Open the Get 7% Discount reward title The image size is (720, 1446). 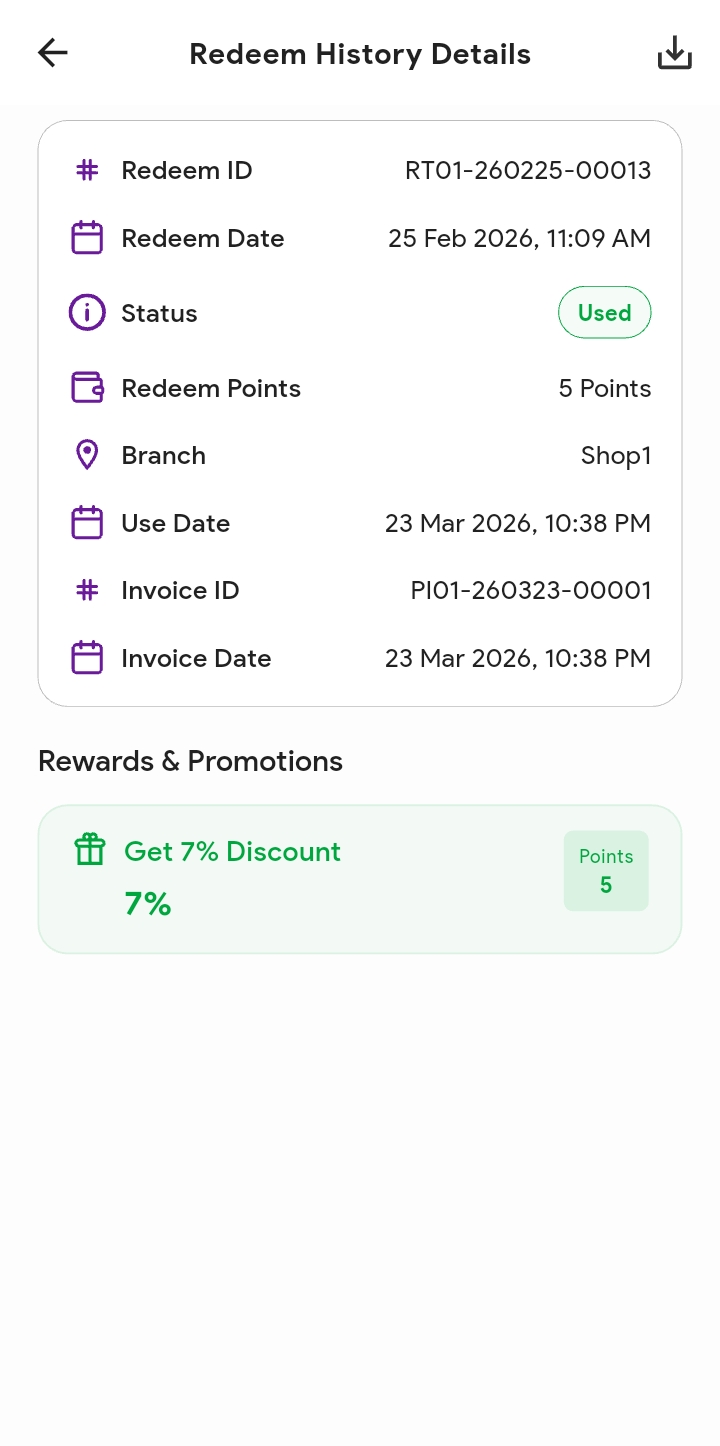232,851
